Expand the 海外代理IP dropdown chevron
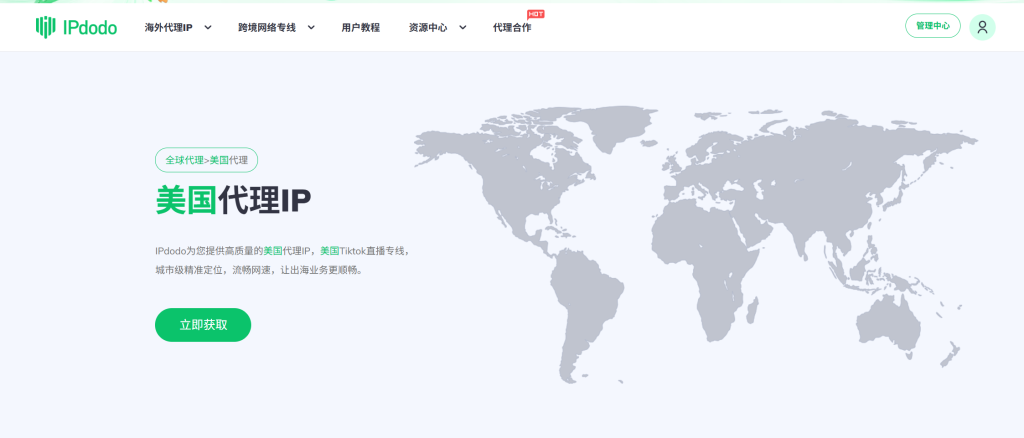The image size is (1024, 438). point(208,27)
